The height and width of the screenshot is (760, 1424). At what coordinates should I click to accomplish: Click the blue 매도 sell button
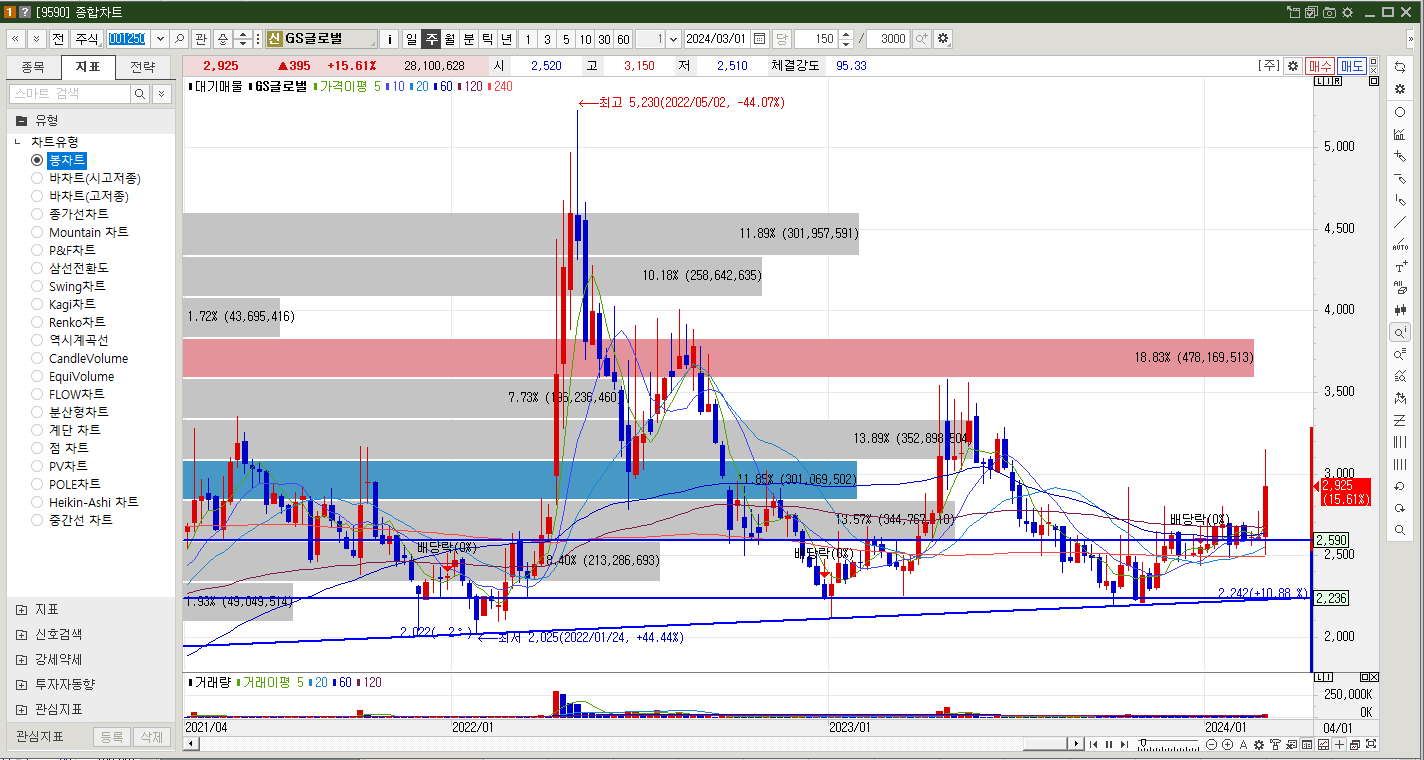pos(1352,66)
